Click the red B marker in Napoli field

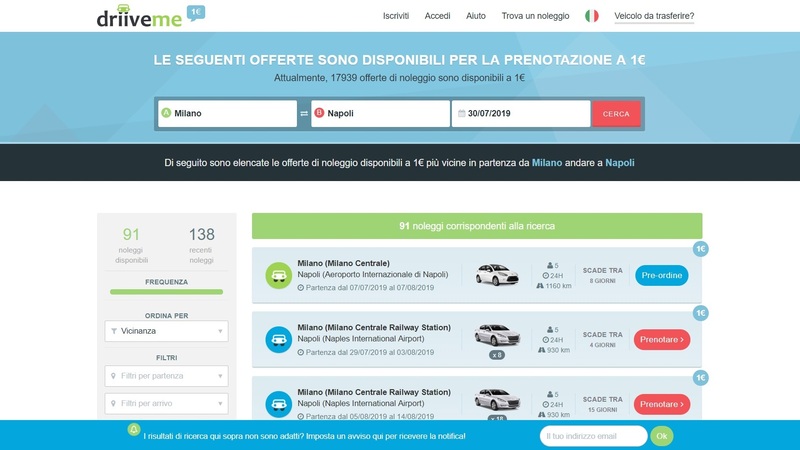click(319, 113)
